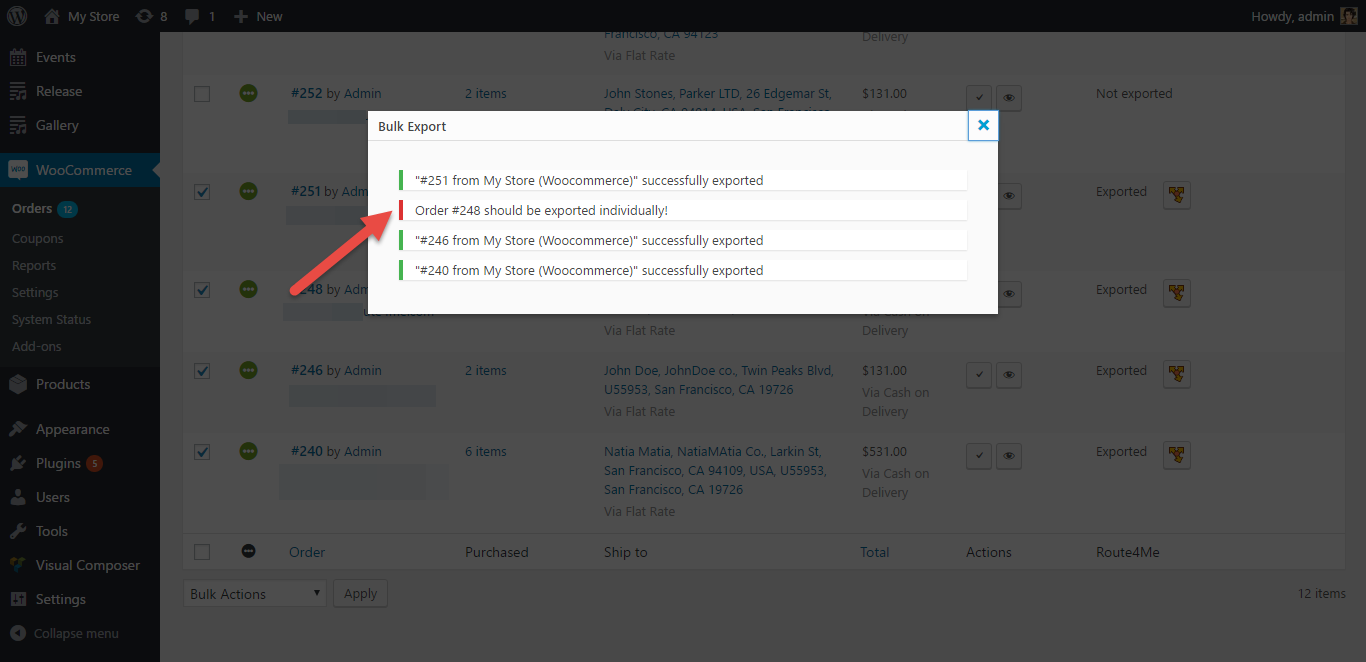Open the comments bubble icon
Image resolution: width=1366 pixels, height=662 pixels.
tap(198, 16)
